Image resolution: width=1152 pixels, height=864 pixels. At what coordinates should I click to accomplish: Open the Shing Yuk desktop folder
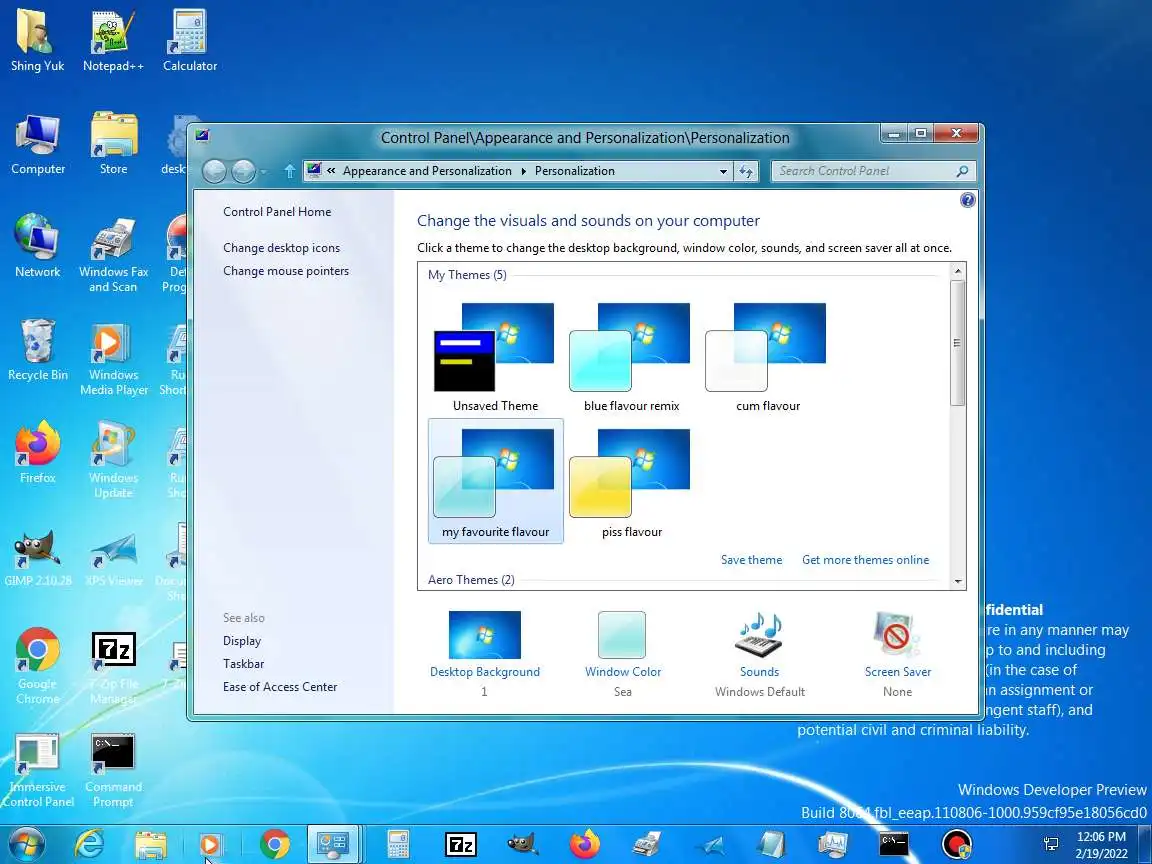pos(37,40)
